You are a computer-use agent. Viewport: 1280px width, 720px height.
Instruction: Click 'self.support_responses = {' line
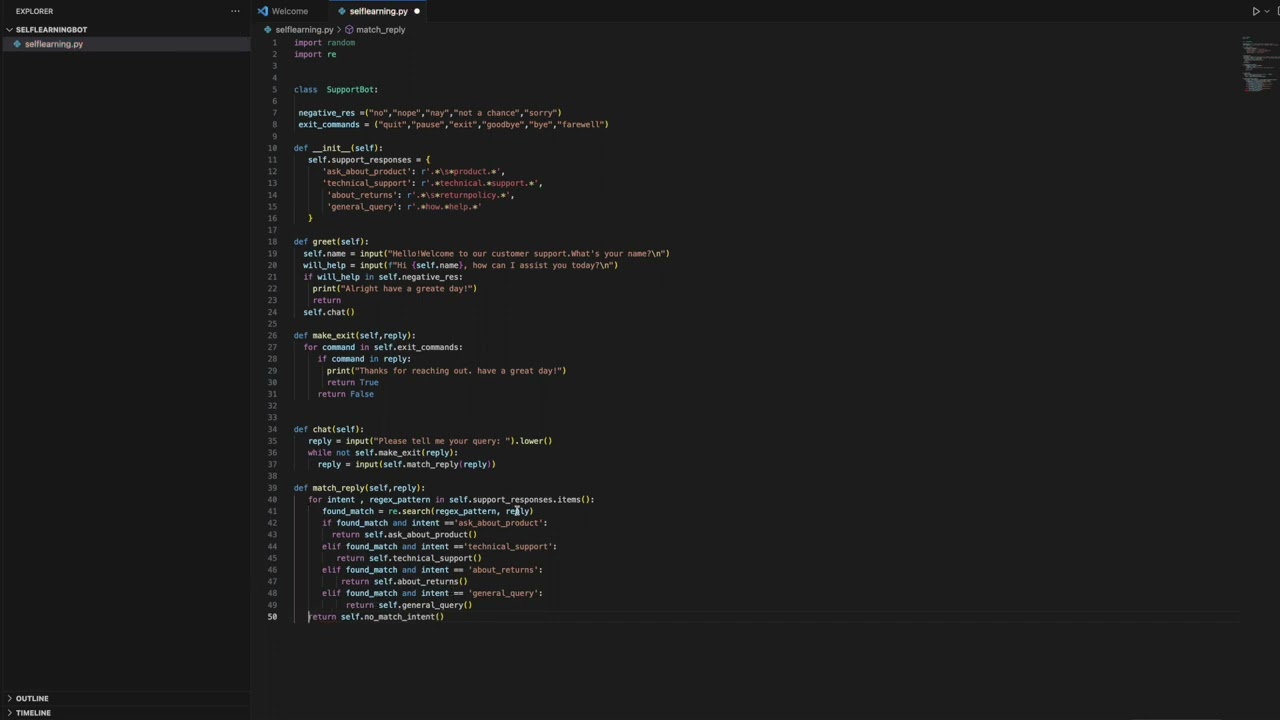pyautogui.click(x=369, y=160)
